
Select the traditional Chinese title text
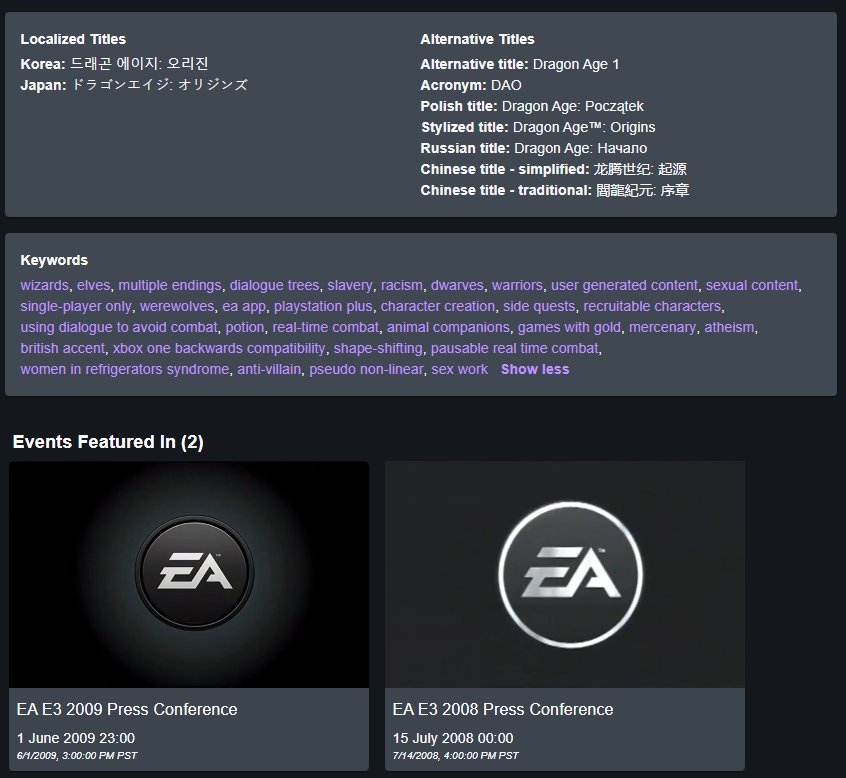(x=643, y=190)
